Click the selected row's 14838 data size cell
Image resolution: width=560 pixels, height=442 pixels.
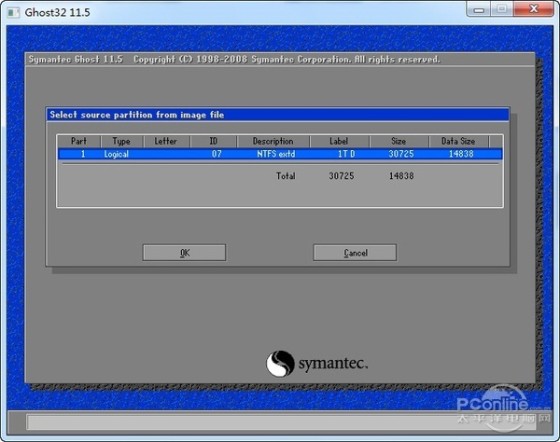[x=461, y=154]
